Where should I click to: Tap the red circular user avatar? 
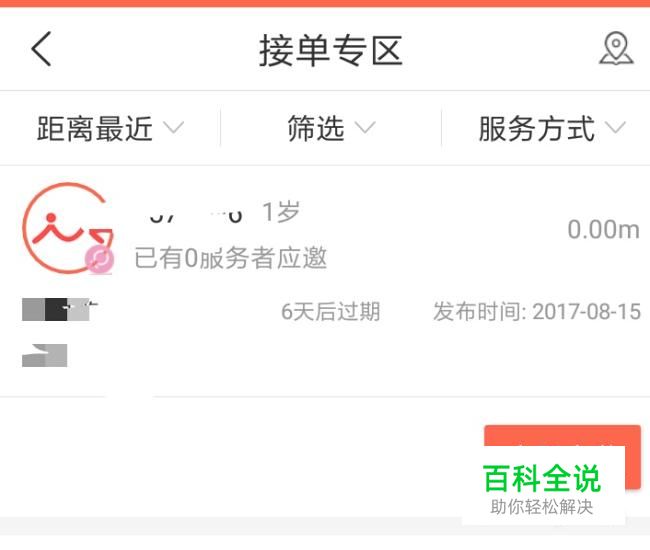coord(68,228)
